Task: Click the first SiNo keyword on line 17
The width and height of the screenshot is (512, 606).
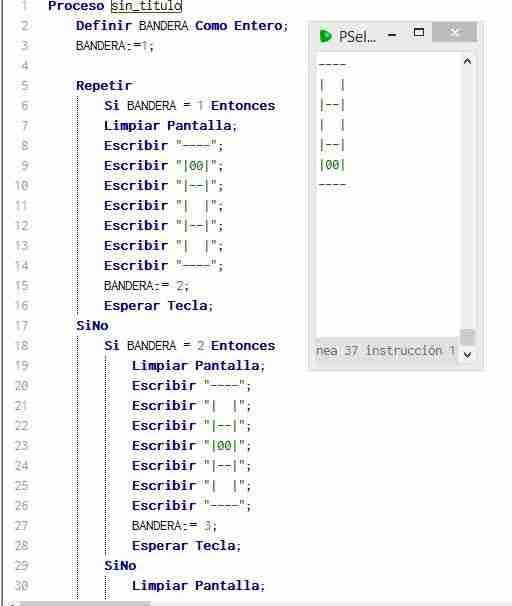Action: (92, 325)
